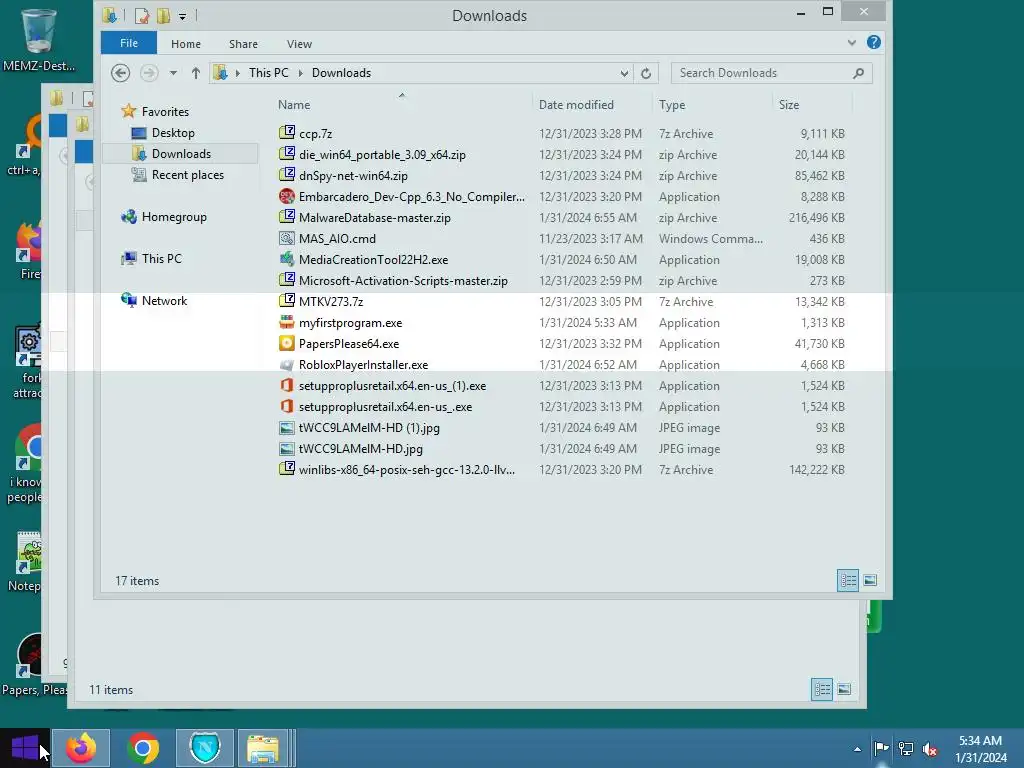1024x768 pixels.
Task: Open the shield app on the taskbar
Action: 205,748
